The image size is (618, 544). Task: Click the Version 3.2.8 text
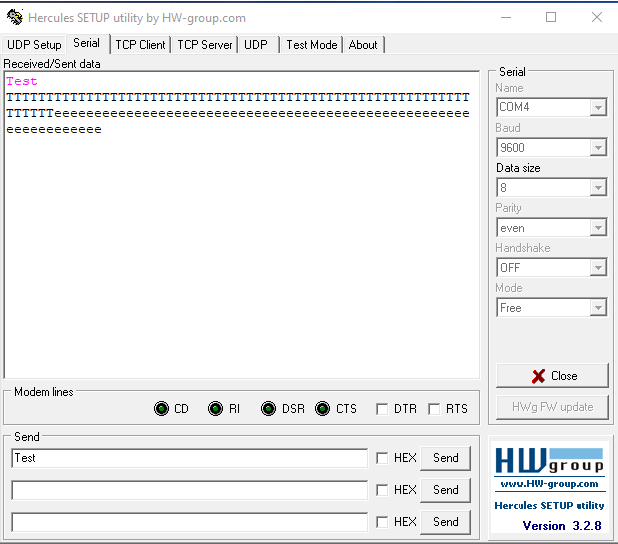click(x=562, y=526)
